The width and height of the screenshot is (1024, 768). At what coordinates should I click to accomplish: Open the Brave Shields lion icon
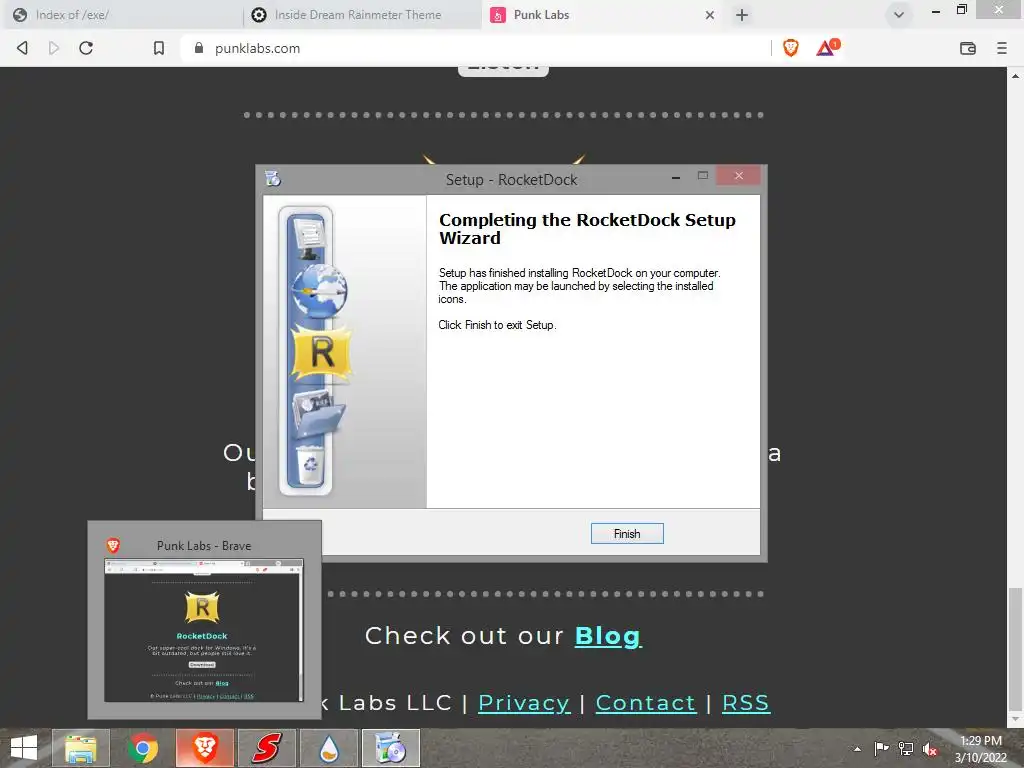tap(791, 48)
